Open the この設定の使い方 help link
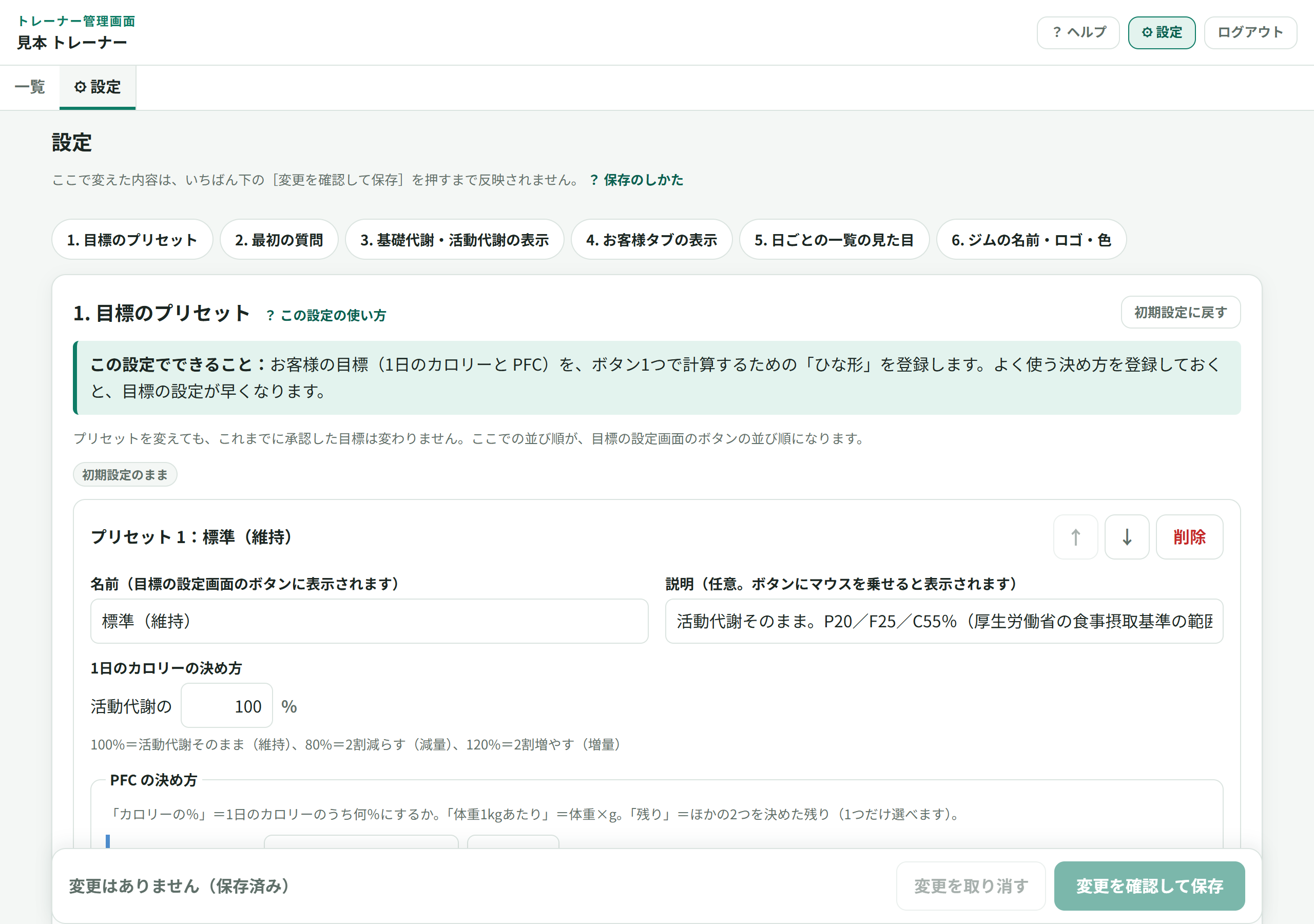1314x924 pixels. 326,315
